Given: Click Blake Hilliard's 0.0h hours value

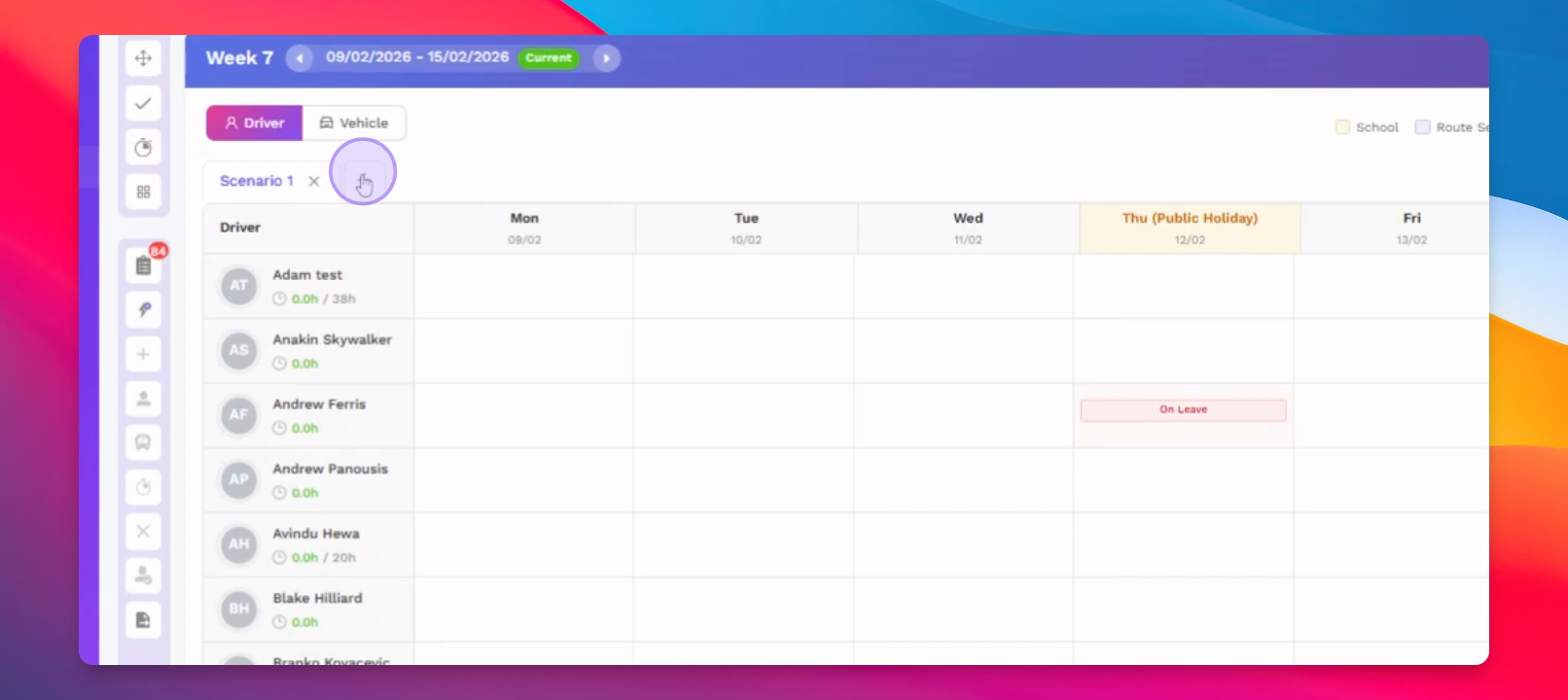Looking at the screenshot, I should [305, 622].
